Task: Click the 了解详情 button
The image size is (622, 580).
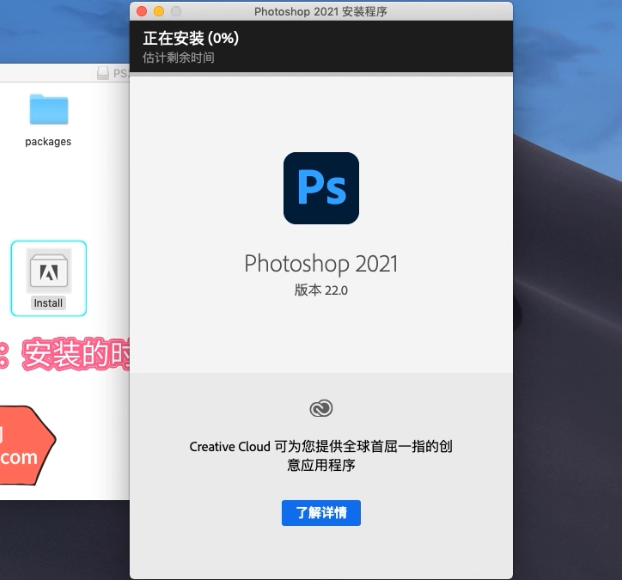Action: [321, 513]
